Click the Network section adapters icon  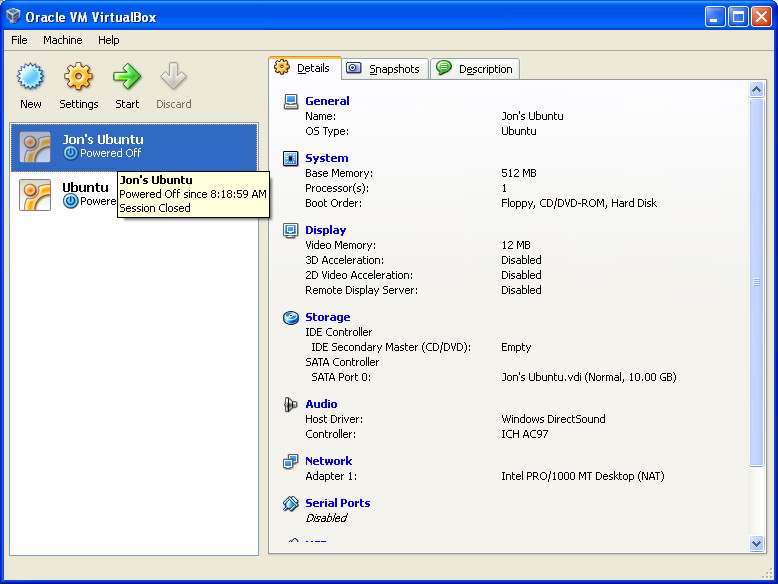tap(291, 461)
